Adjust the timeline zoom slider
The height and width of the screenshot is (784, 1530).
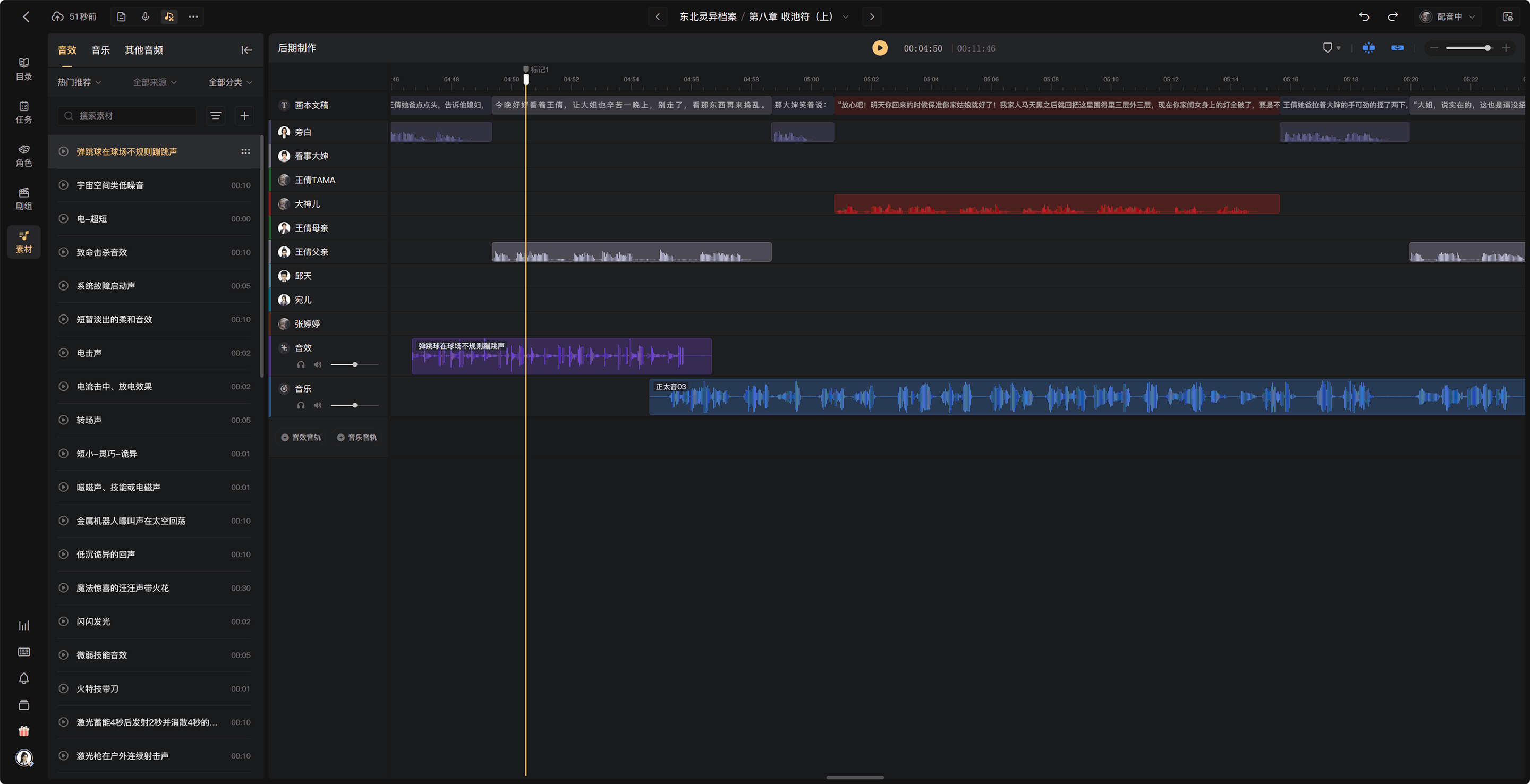[x=1469, y=48]
